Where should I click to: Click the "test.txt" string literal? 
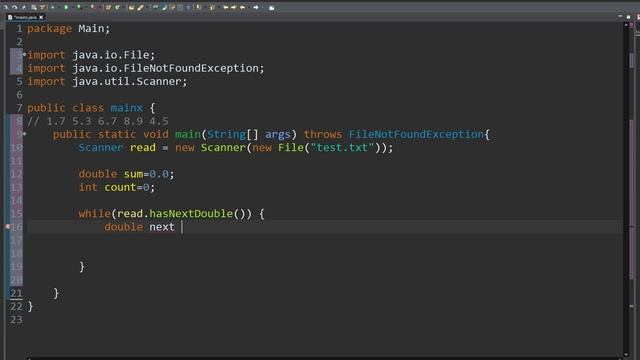pos(342,147)
